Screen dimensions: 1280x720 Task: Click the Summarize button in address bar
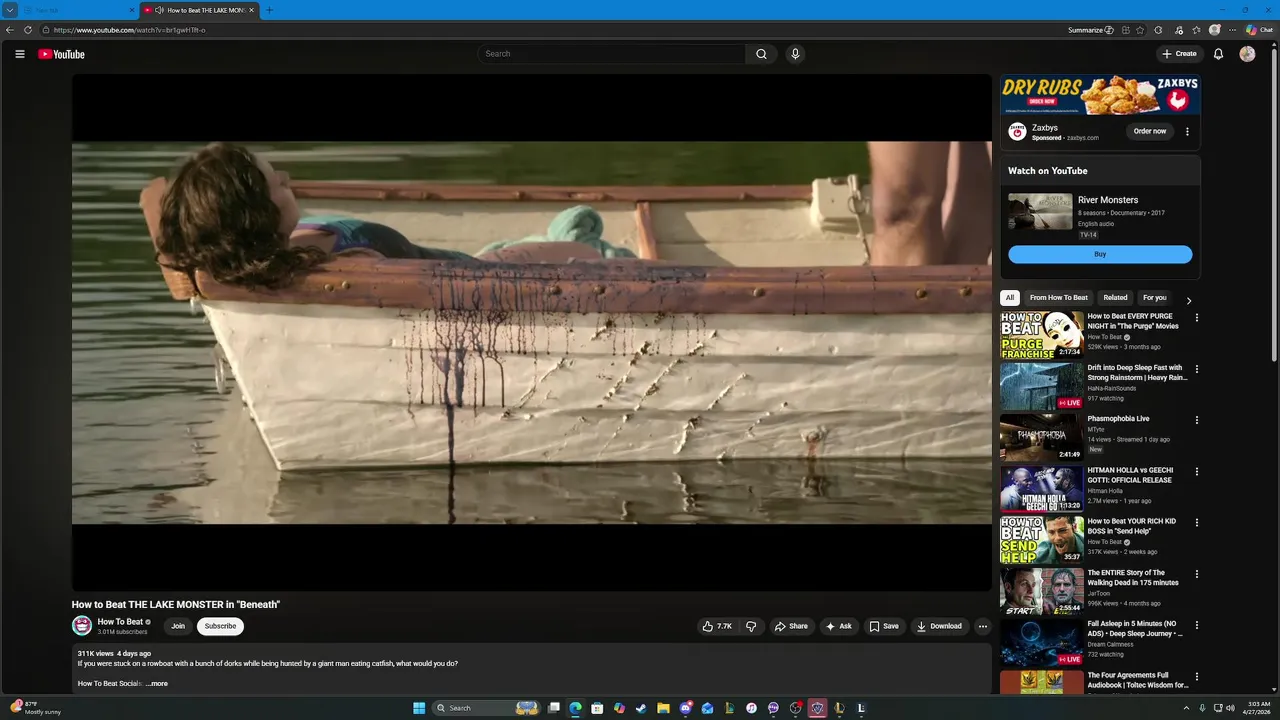click(1090, 30)
